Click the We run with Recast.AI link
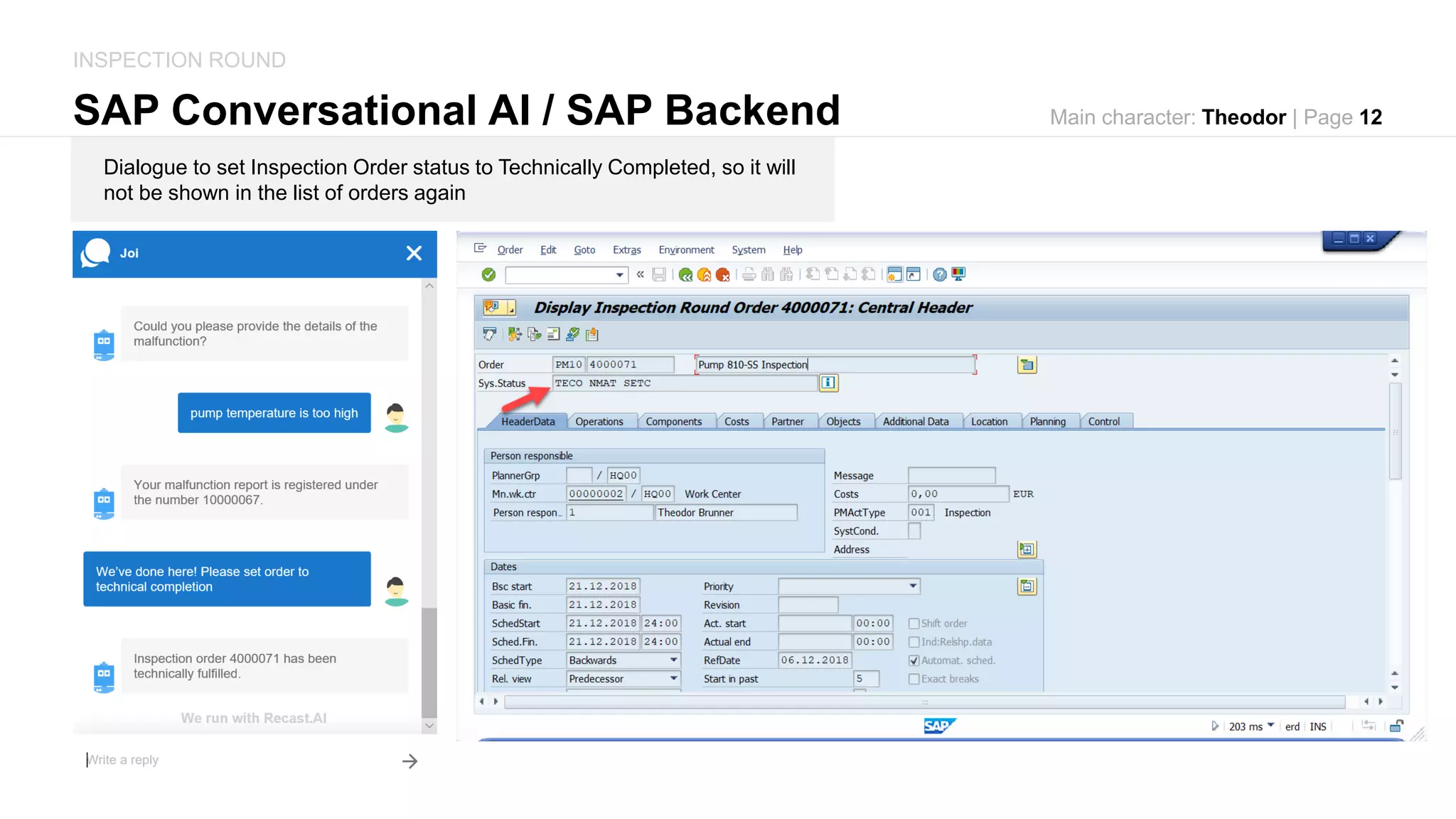Viewport: 1456px width, 819px height. point(254,718)
